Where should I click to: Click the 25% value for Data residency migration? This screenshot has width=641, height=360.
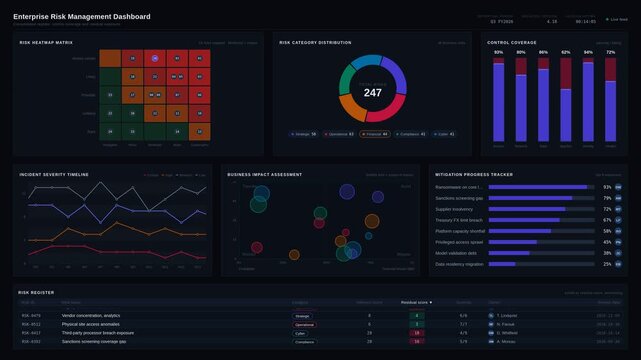pos(607,264)
